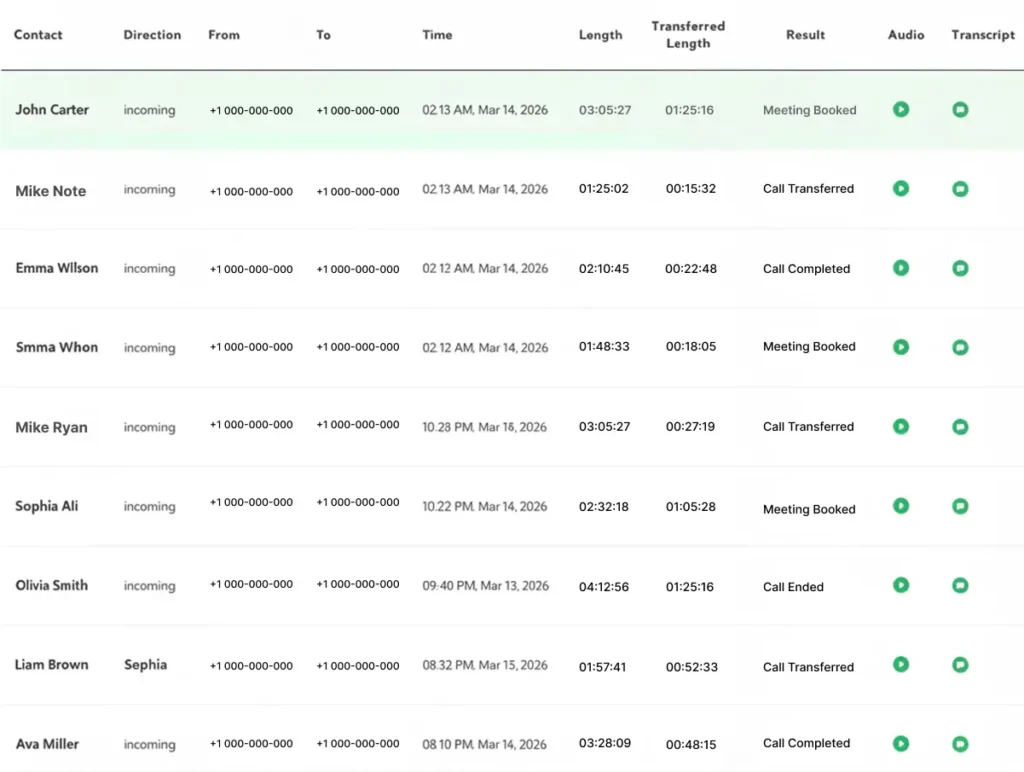Play Sophia Ali's call audio
The image size is (1024, 772).
tap(901, 506)
